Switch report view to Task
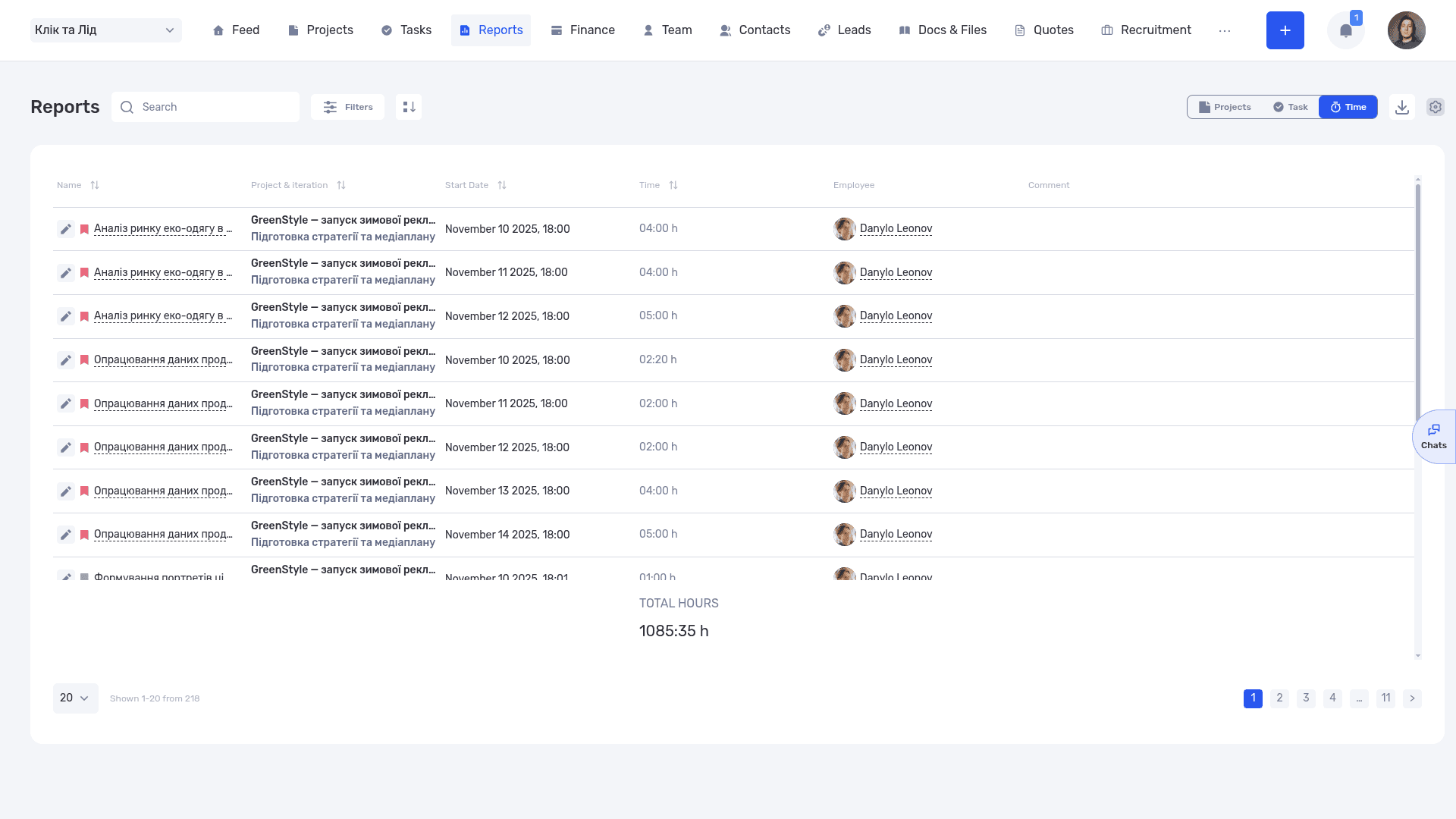The image size is (1456, 819). pos(1290,107)
